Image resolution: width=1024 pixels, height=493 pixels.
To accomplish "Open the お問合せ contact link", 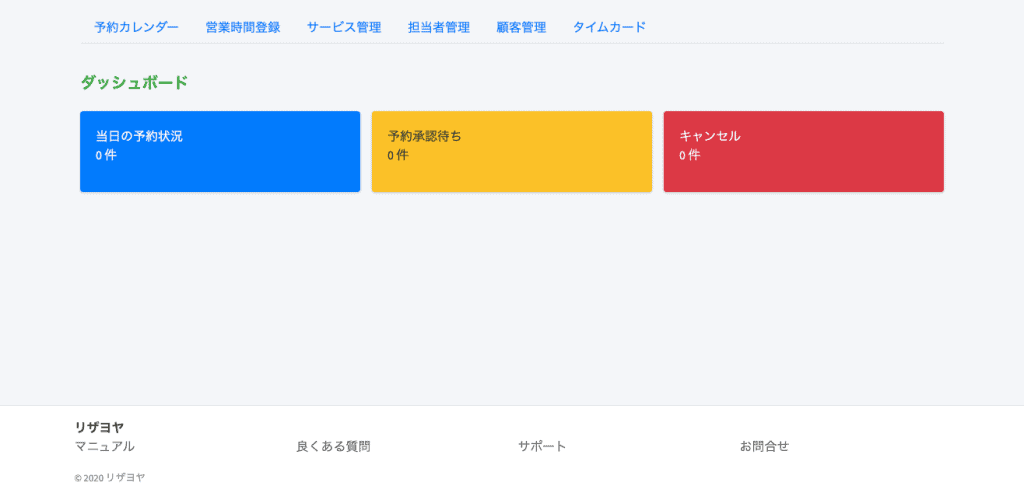I will click(765, 447).
